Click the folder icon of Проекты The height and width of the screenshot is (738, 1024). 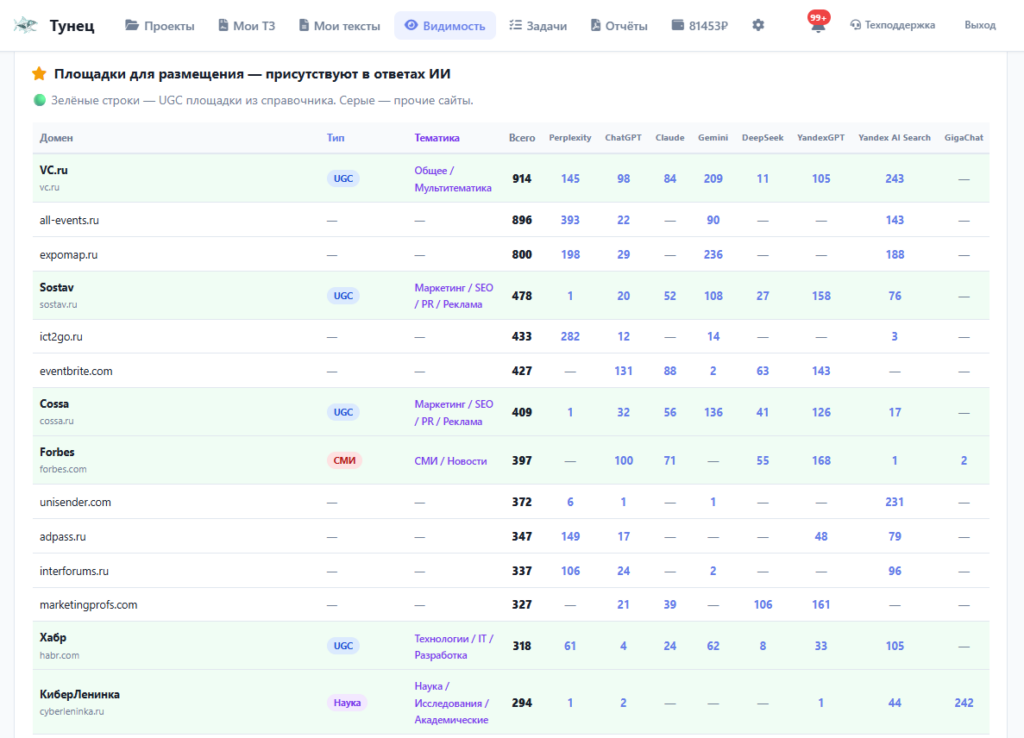click(x=132, y=25)
